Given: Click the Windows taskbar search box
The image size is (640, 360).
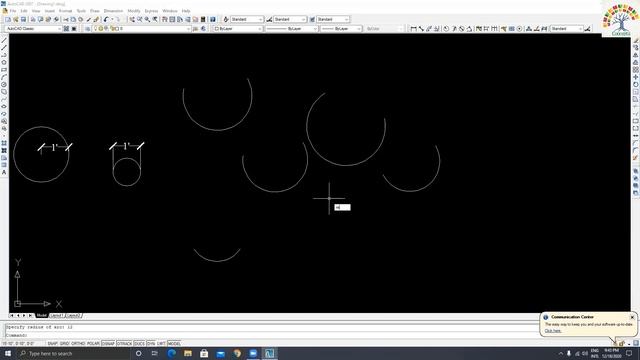Looking at the screenshot, I should pyautogui.click(x=73, y=353).
